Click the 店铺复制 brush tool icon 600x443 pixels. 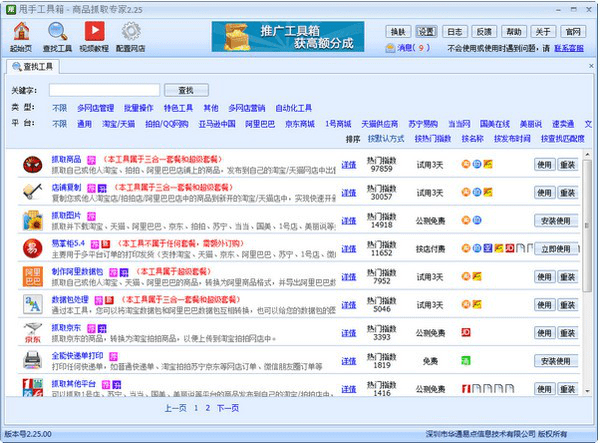pos(33,192)
